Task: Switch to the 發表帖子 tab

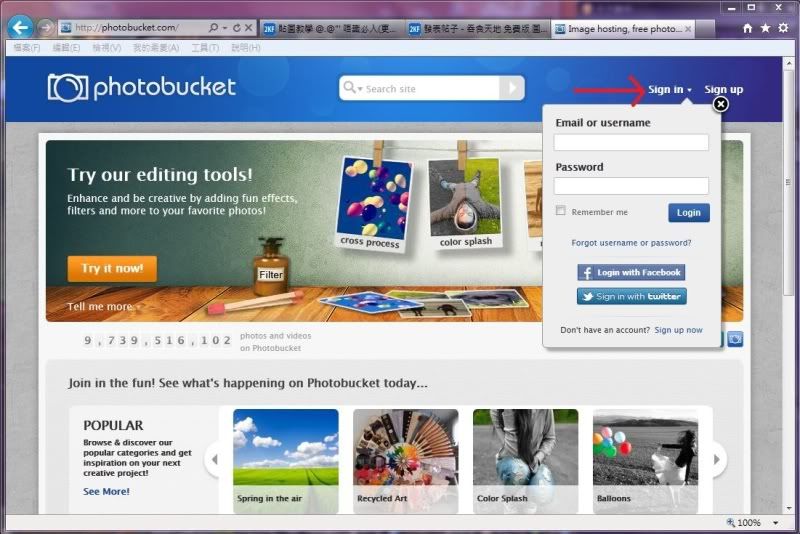Action: pyautogui.click(x=478, y=29)
